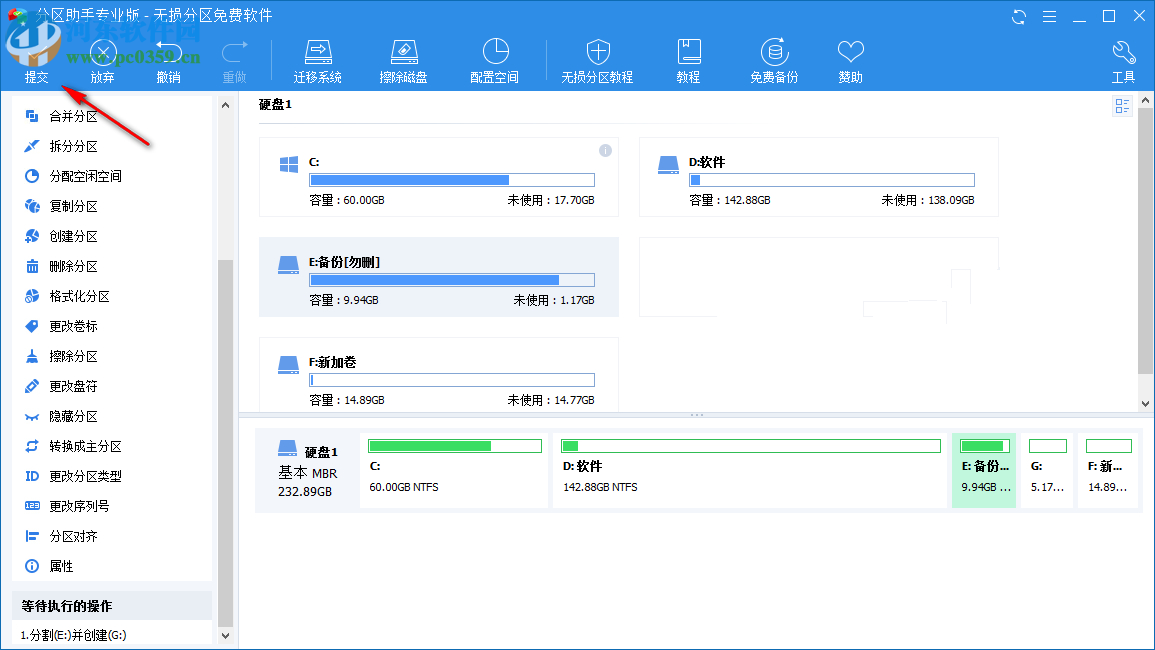Screen dimensions: 1155x650
Task: Click 删除分区 in the left panel
Action: click(73, 266)
